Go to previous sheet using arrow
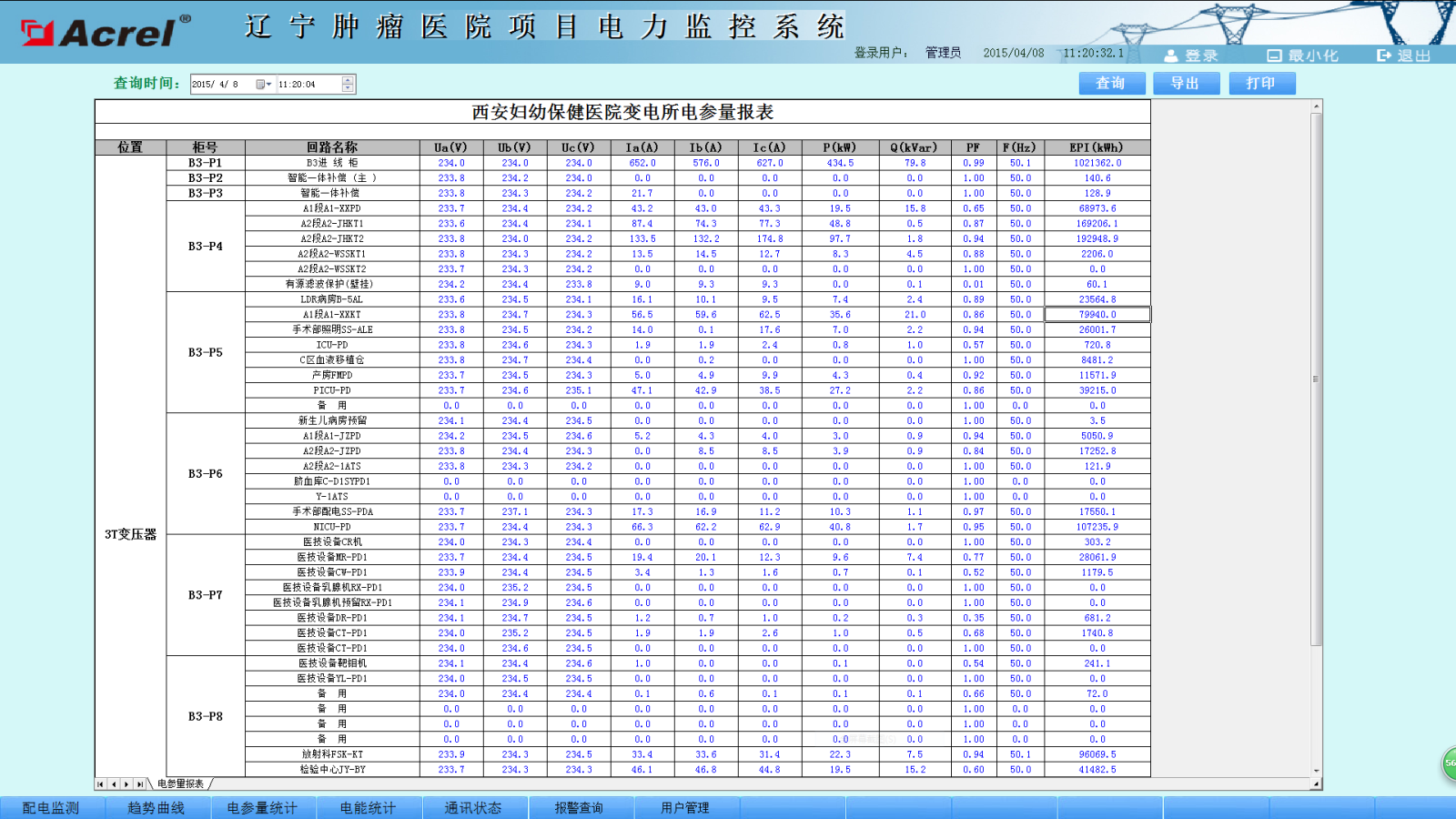Image resolution: width=1456 pixels, height=819 pixels. pyautogui.click(x=114, y=784)
